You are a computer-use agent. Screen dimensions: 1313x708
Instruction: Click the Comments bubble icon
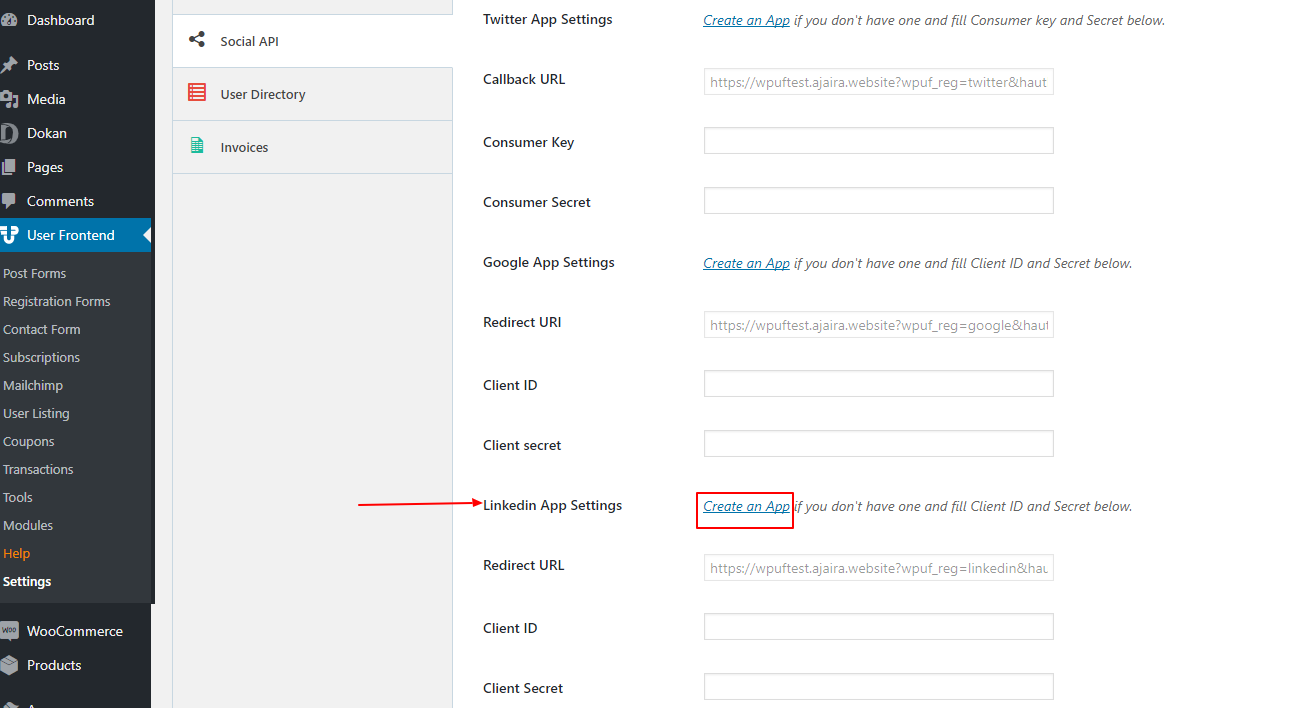[x=9, y=201]
